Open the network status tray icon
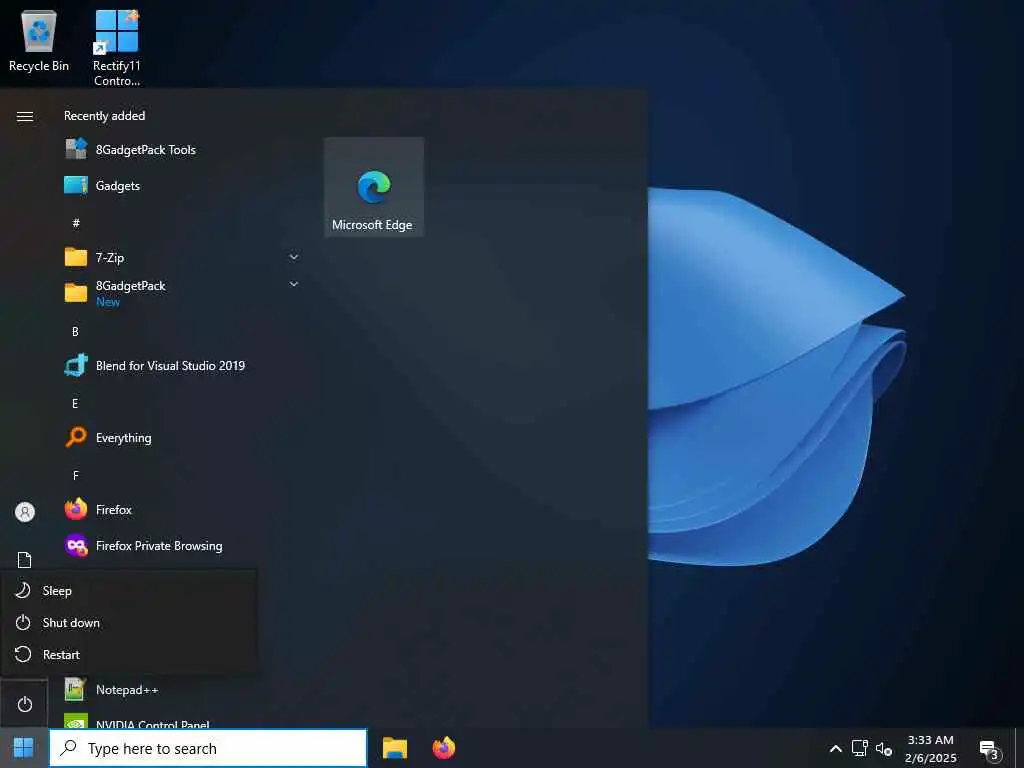The image size is (1024, 768). click(x=859, y=748)
